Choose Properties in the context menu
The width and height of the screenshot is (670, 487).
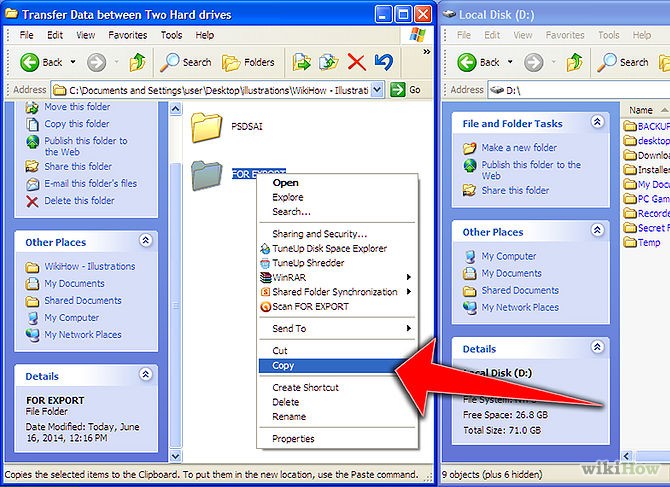[x=337, y=439]
